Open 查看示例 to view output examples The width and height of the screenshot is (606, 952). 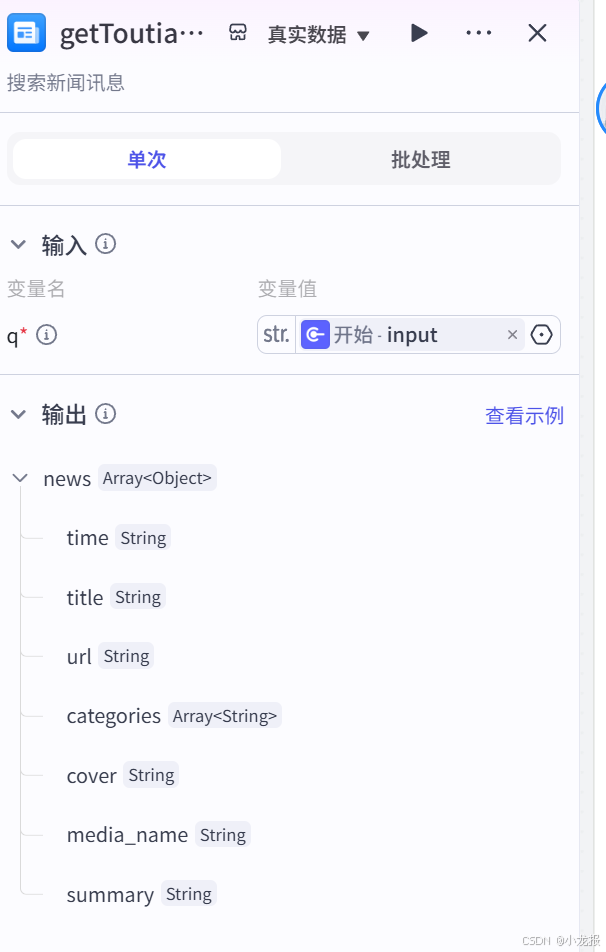[x=524, y=416]
